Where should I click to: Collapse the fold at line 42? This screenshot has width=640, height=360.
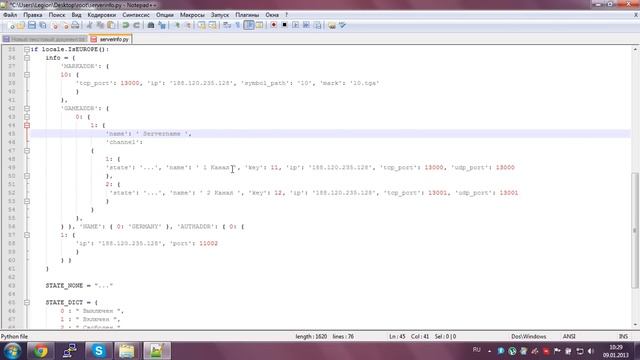coord(27,108)
